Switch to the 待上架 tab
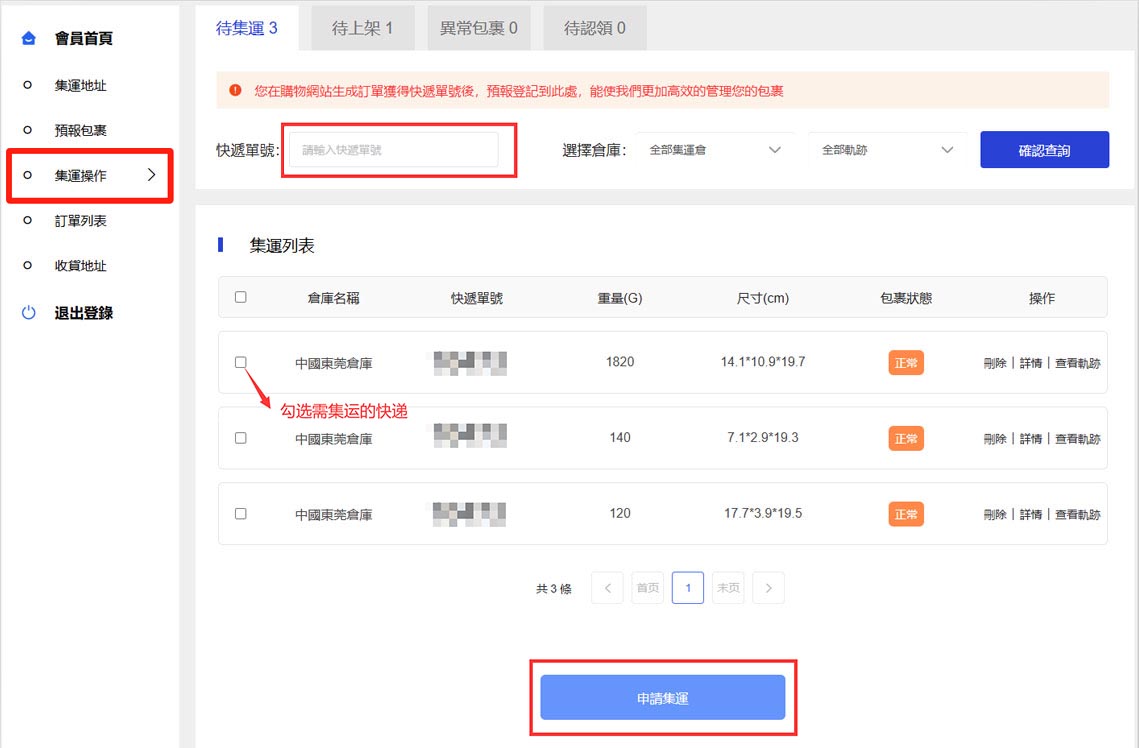The image size is (1139, 748). 362,28
